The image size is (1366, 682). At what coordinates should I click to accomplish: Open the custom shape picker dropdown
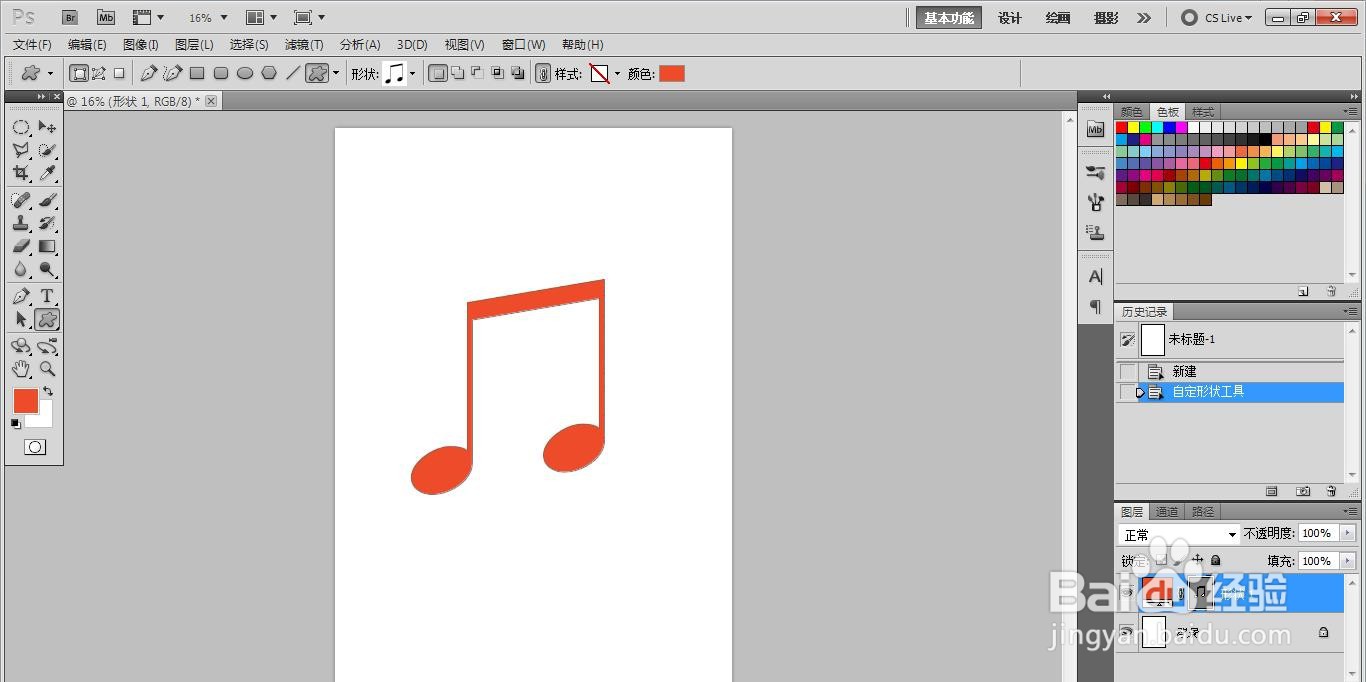point(412,73)
